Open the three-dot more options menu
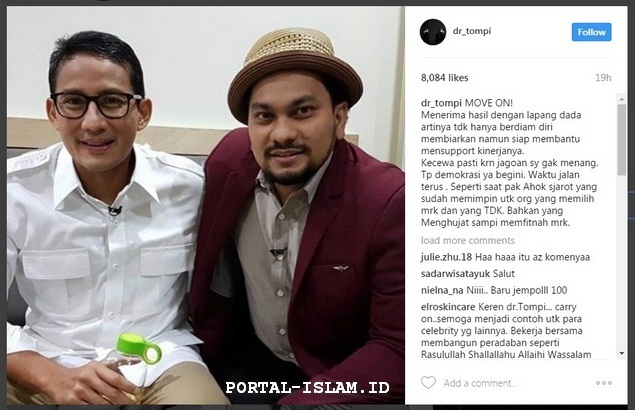This screenshot has width=635, height=410. (603, 383)
